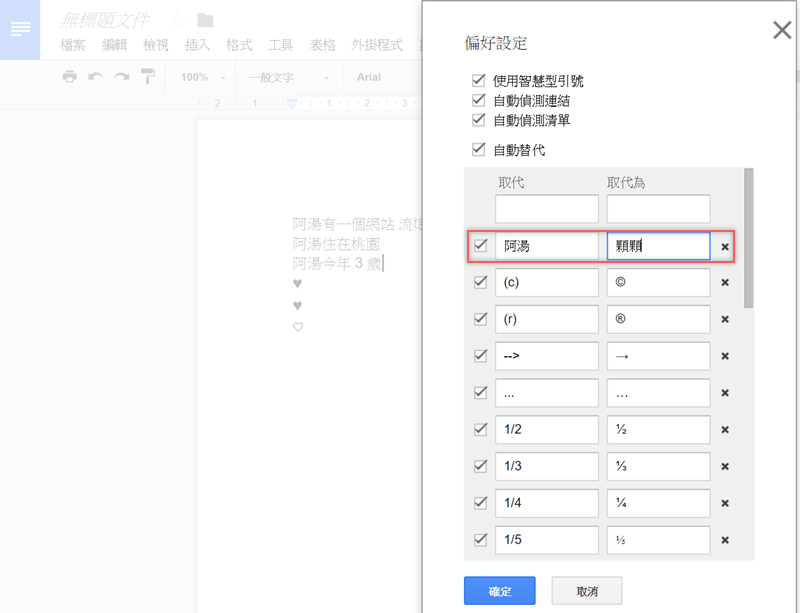Remove the ellipsis substitution row

(724, 393)
